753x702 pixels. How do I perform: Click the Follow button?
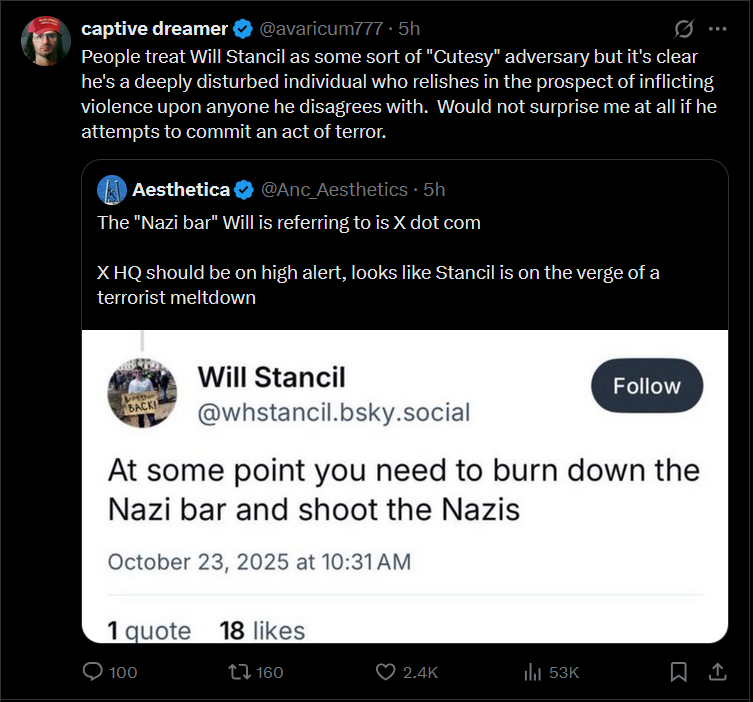pyautogui.click(x=647, y=386)
